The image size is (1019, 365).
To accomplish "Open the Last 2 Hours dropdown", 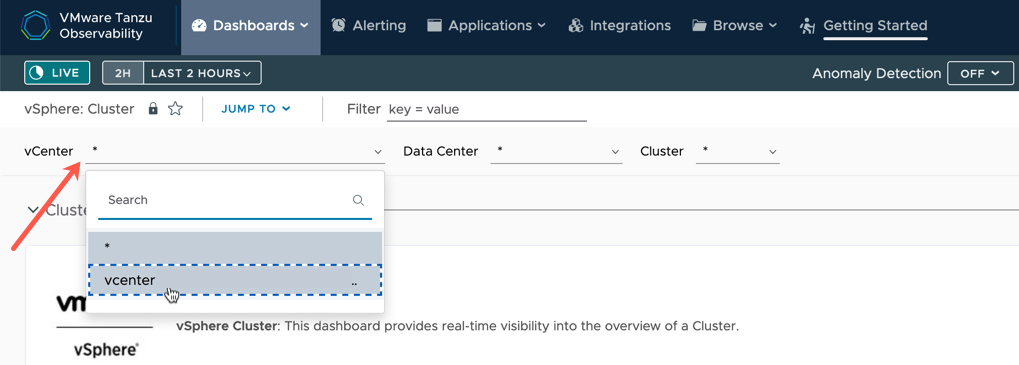I will 202,73.
